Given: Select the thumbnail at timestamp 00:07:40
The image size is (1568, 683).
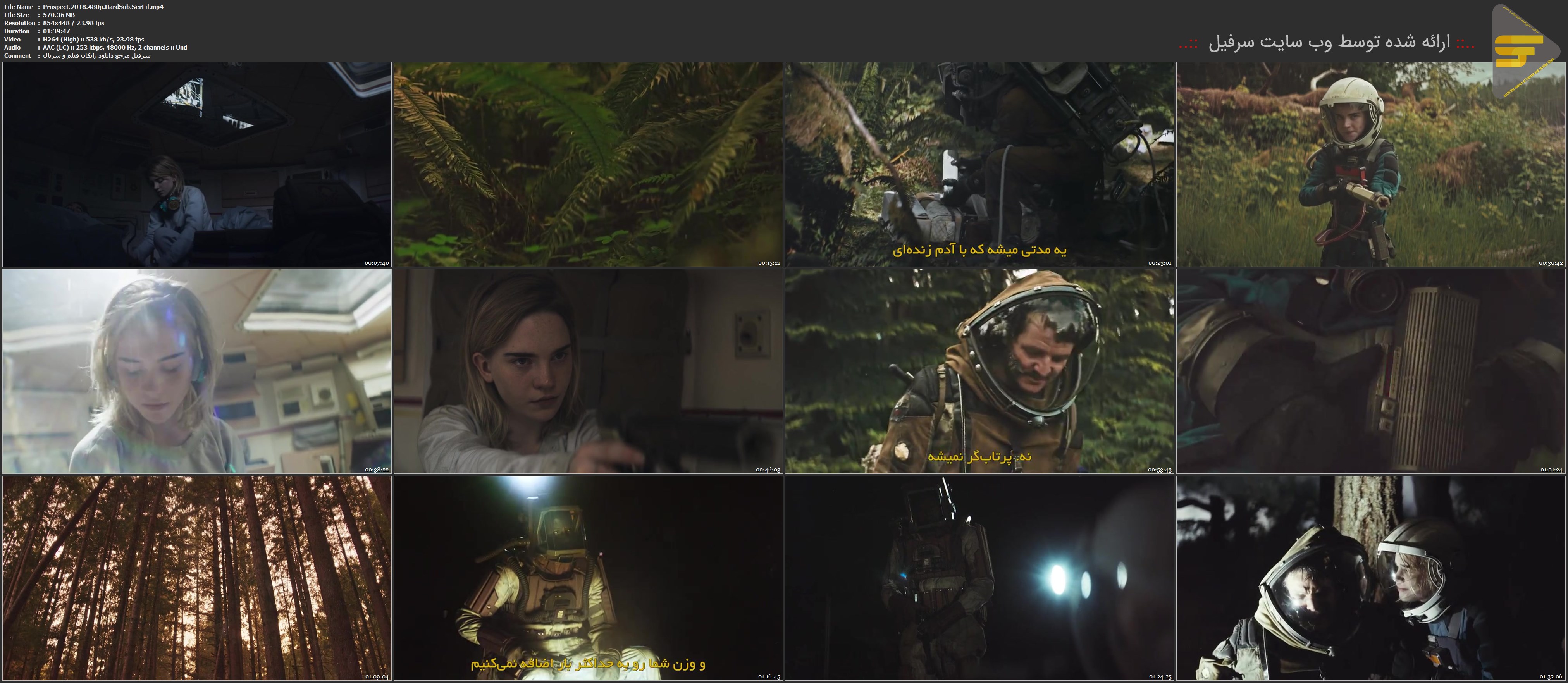Looking at the screenshot, I should (x=196, y=164).
